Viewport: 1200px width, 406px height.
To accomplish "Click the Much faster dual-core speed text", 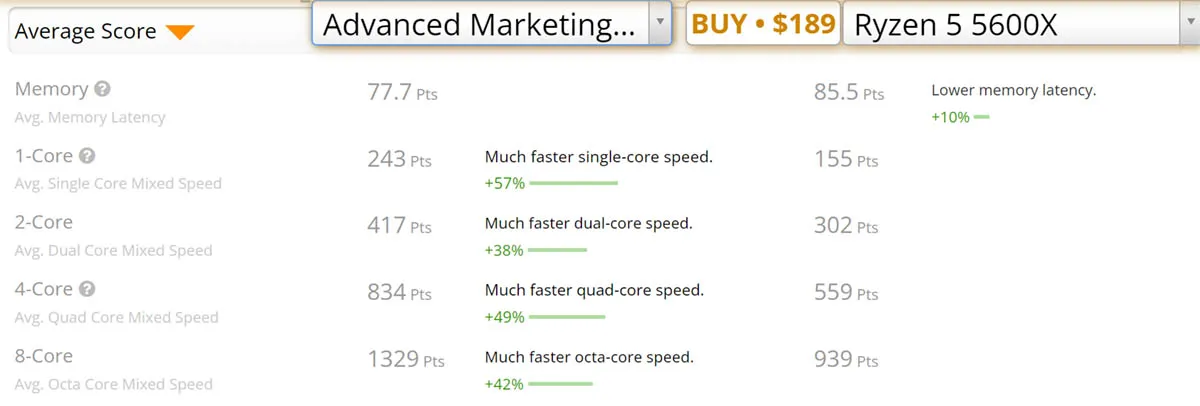I will point(589,223).
